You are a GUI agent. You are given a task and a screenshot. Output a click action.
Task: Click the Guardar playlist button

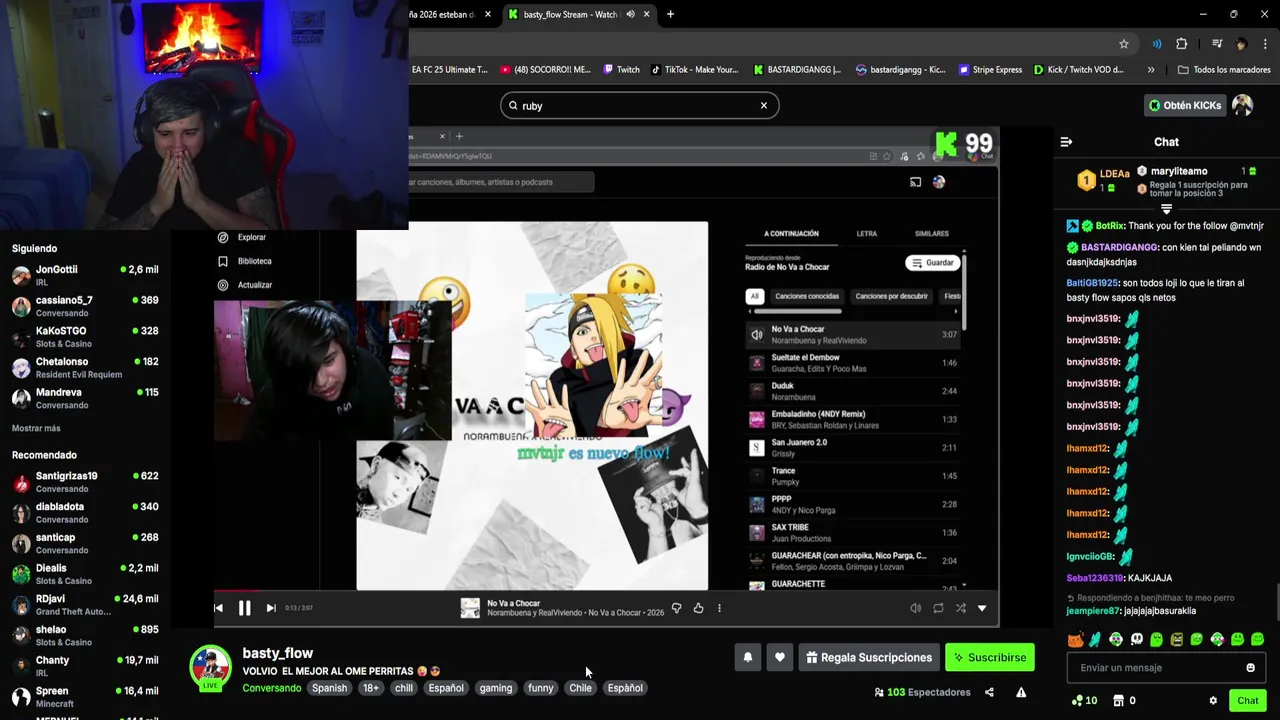932,263
